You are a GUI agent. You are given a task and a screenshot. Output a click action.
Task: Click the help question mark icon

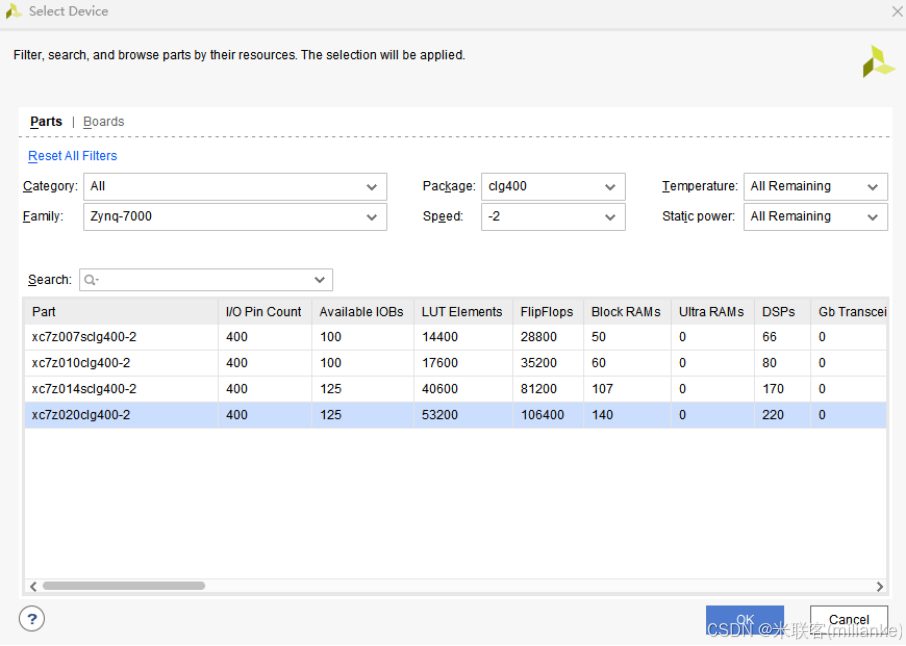point(32,619)
